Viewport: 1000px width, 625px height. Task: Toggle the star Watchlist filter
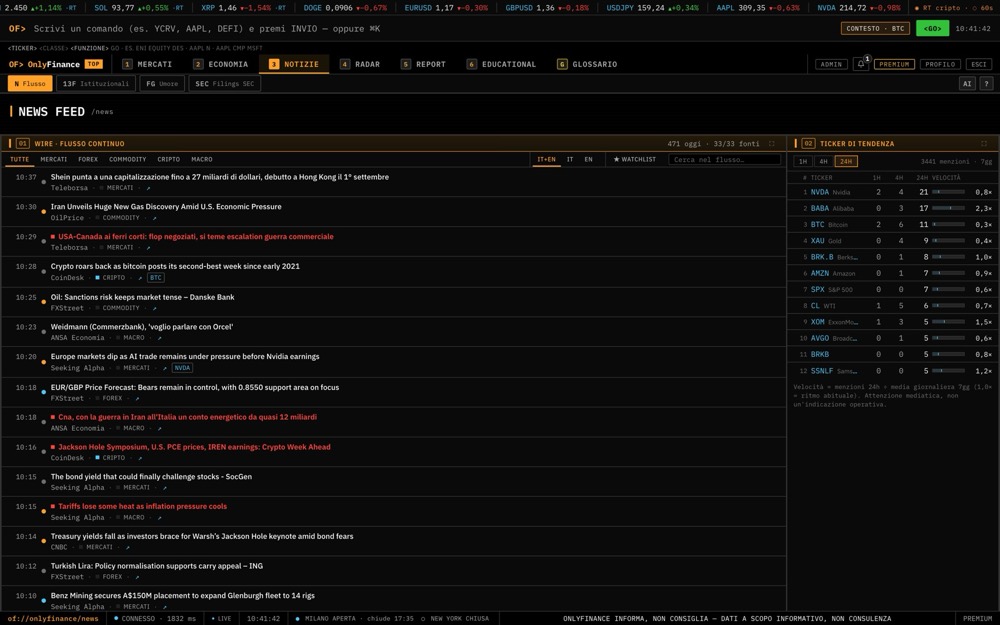[x=635, y=159]
